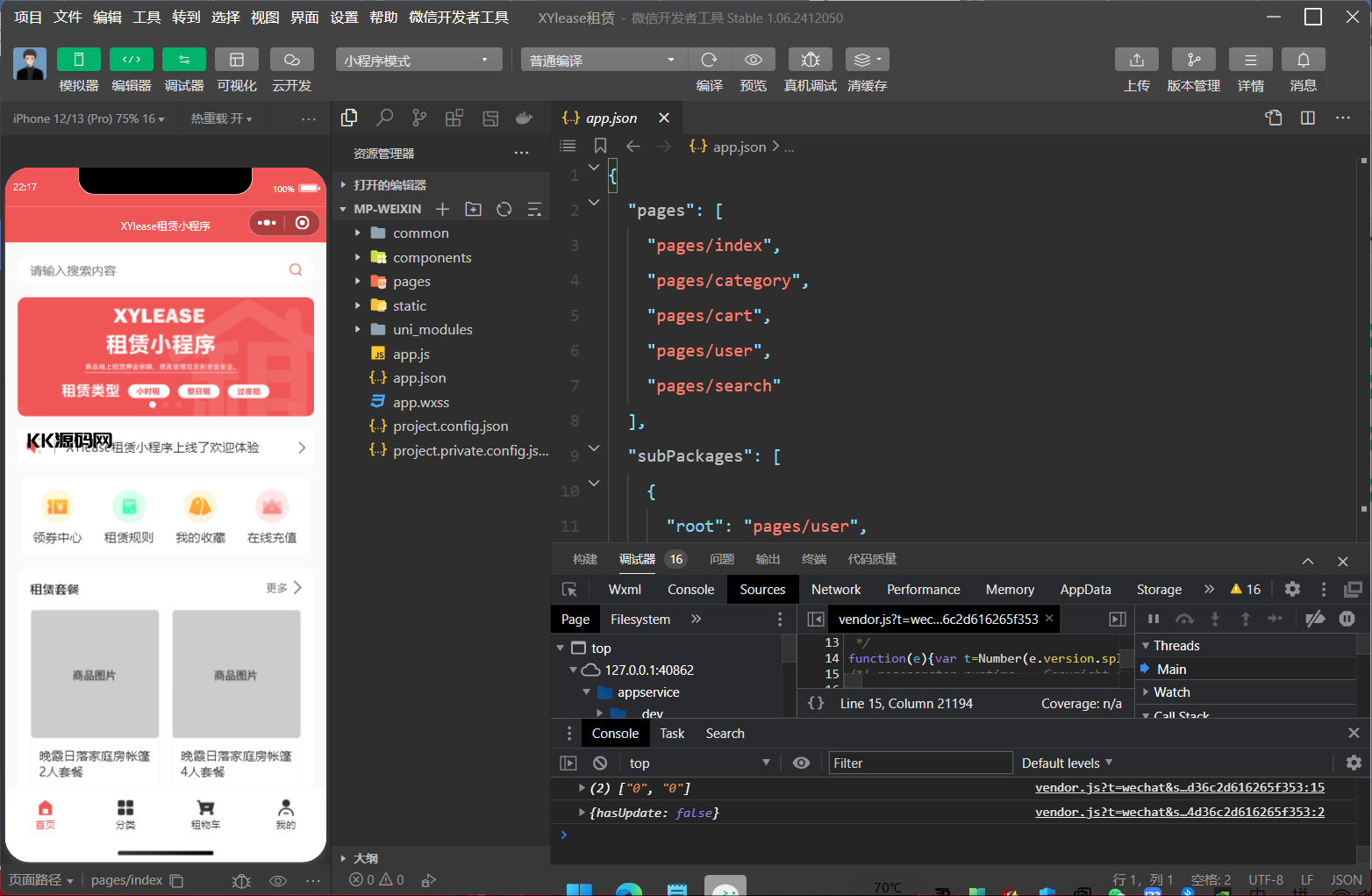The image size is (1372, 896).
Task: Open Version Management (版本管理)
Action: pos(1194,60)
